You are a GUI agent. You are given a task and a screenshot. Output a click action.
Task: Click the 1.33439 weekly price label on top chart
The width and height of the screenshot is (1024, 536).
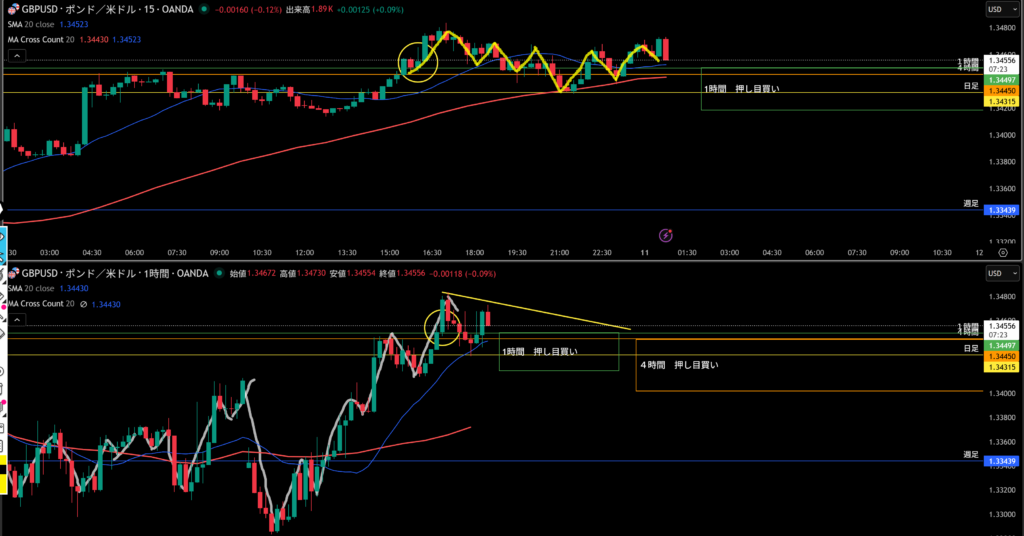(x=1001, y=210)
